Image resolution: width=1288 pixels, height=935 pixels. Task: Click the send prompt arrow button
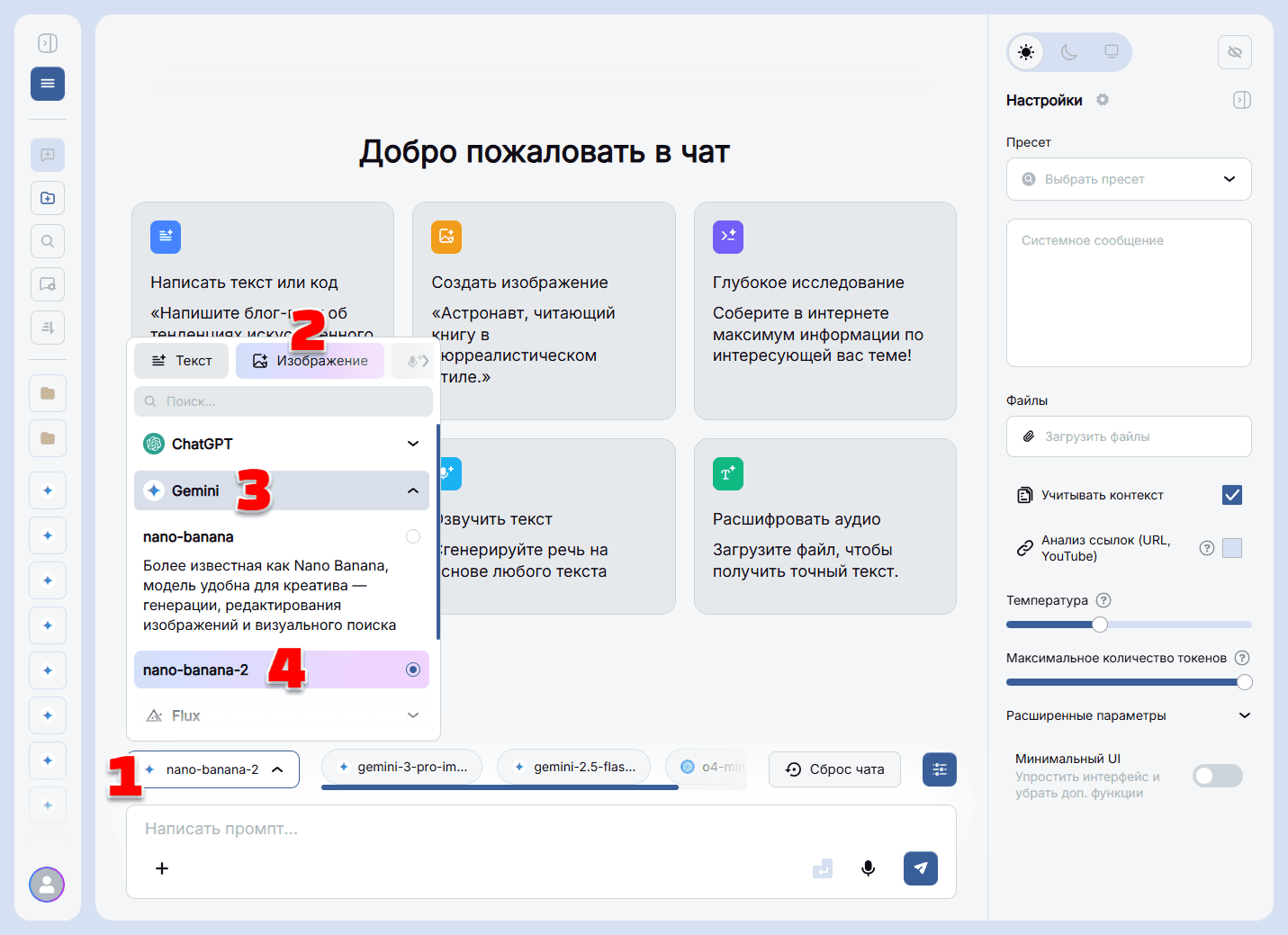tap(920, 868)
